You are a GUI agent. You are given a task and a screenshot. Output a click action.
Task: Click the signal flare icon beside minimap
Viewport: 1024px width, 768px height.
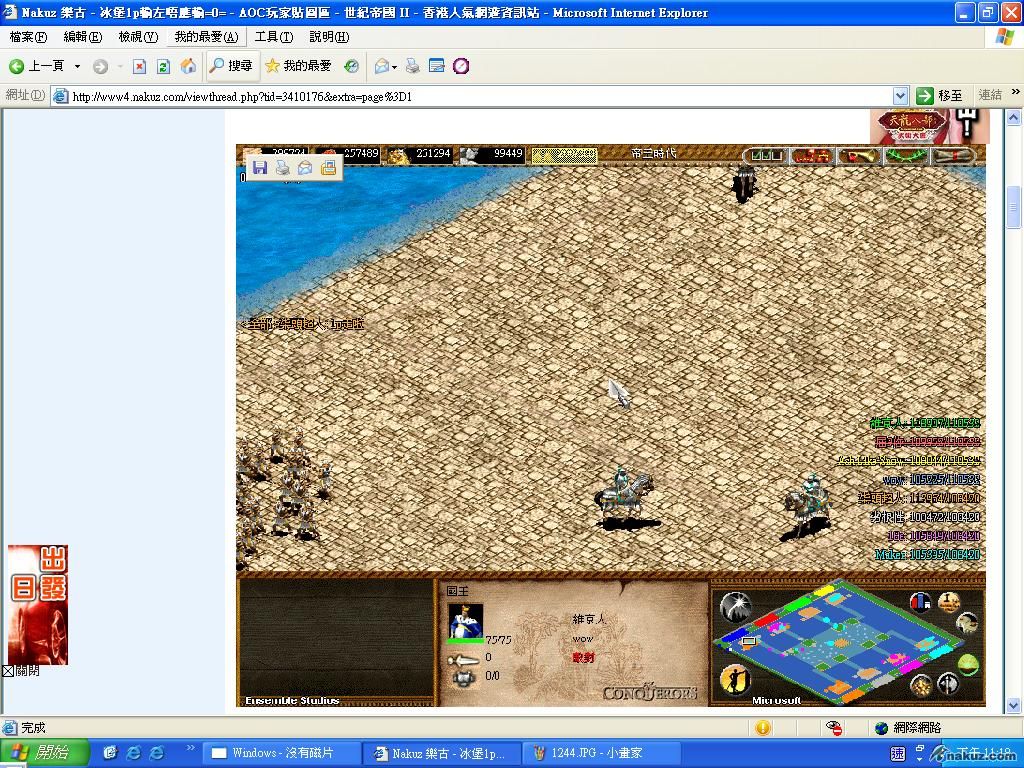[735, 606]
